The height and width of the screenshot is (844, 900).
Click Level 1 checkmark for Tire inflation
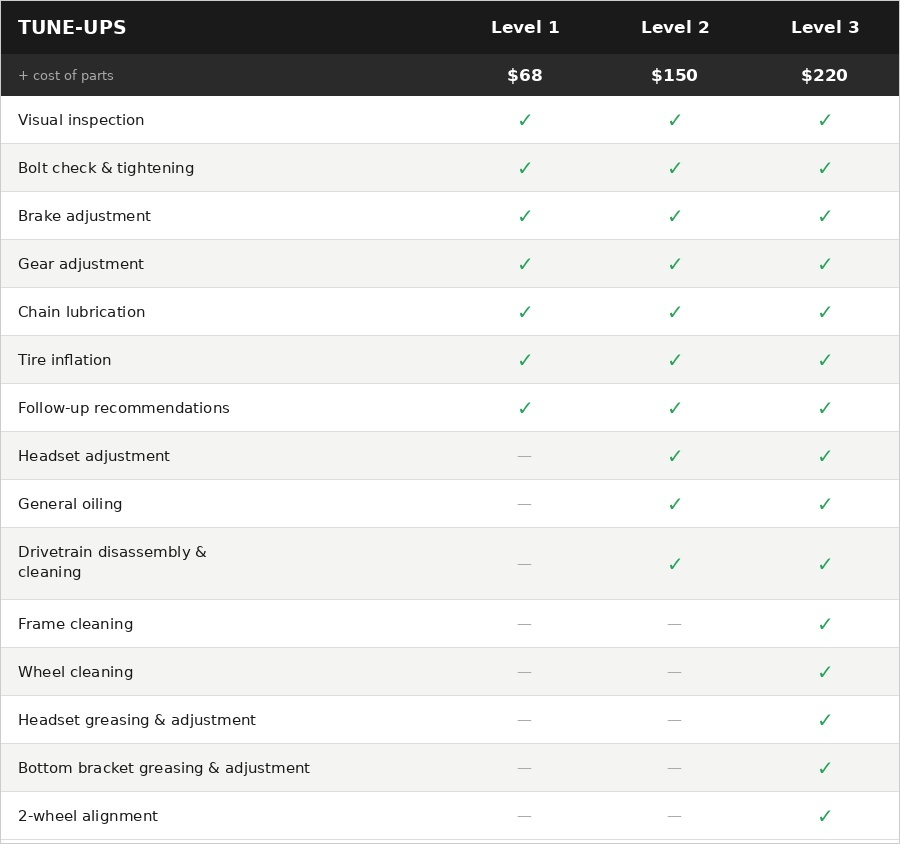pyautogui.click(x=525, y=360)
